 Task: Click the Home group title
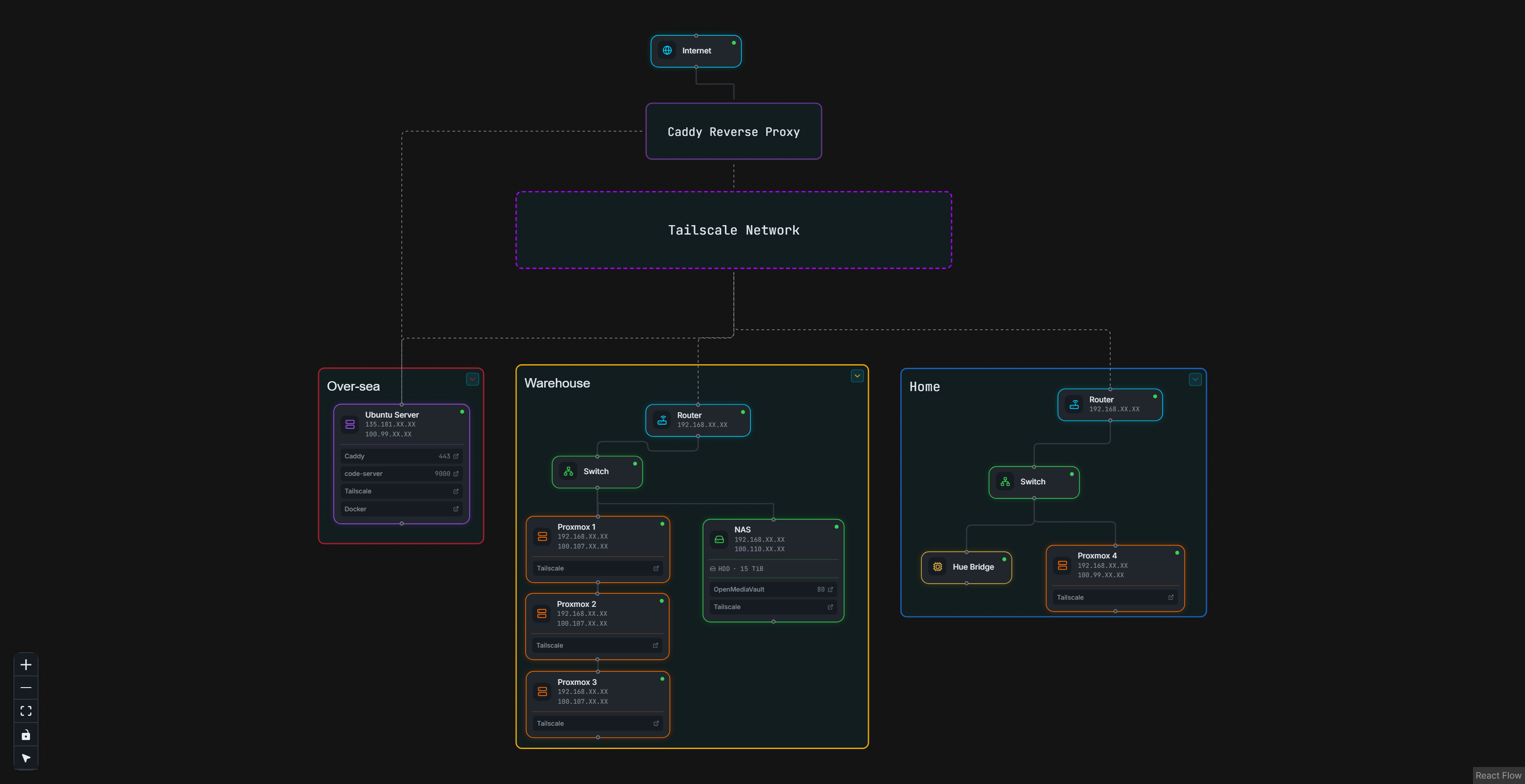pyautogui.click(x=925, y=387)
